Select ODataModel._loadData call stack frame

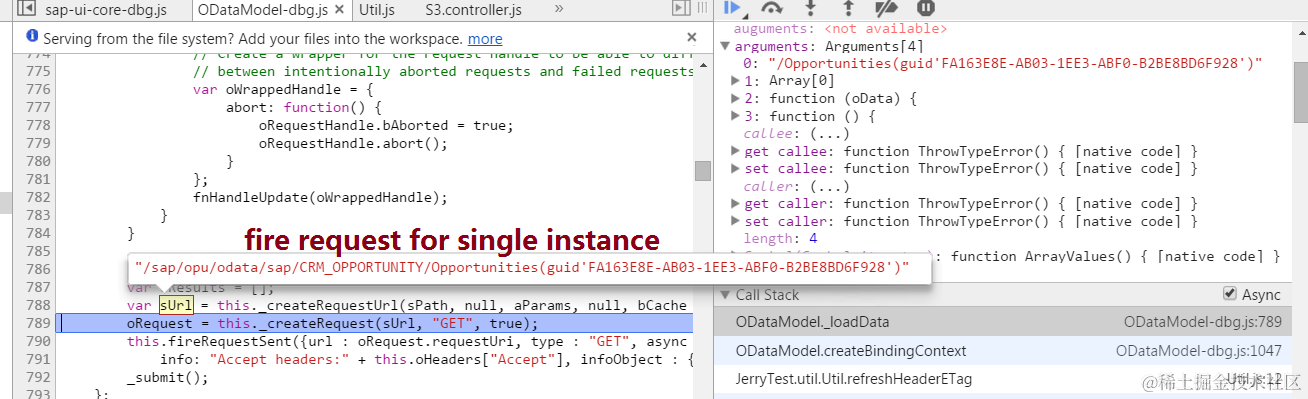coord(1011,322)
